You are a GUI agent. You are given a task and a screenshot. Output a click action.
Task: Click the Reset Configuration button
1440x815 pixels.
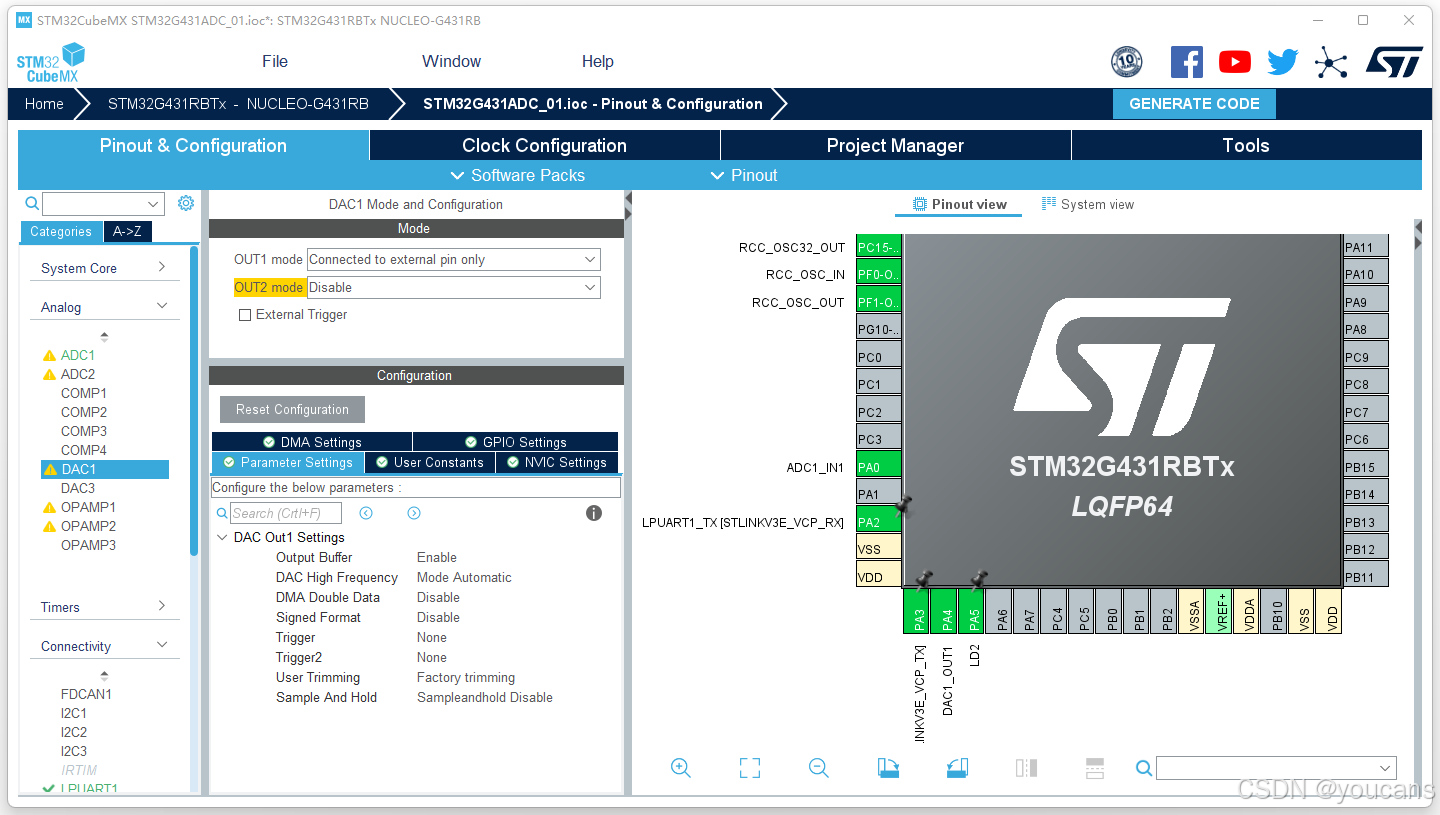coord(292,409)
